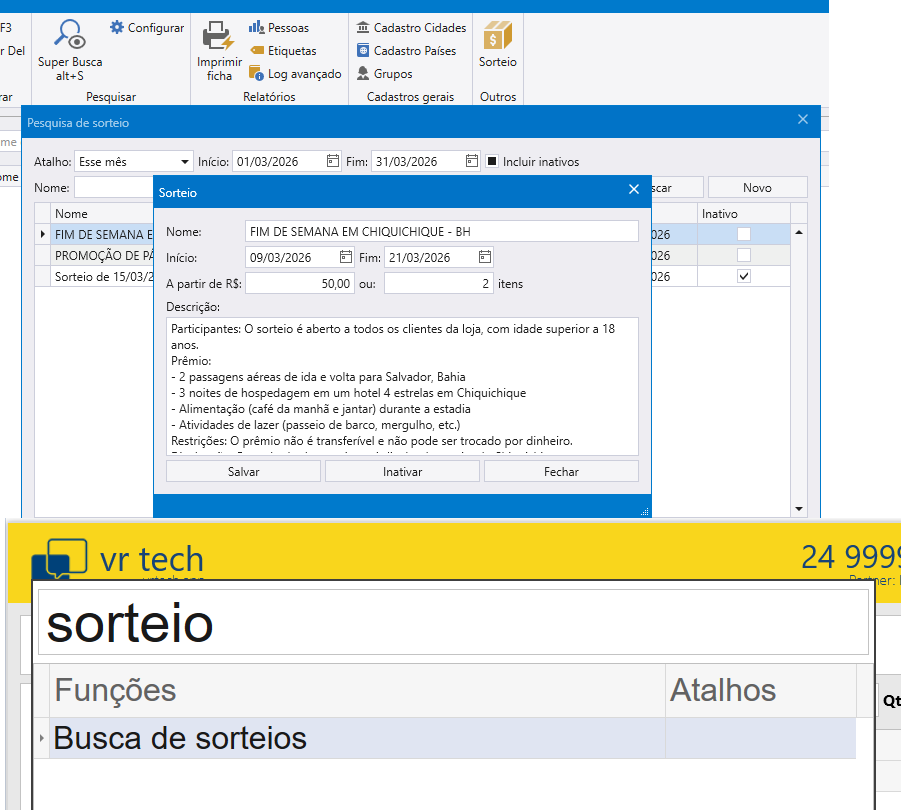909x810 pixels.
Task: Click the Salvar button
Action: [x=242, y=470]
